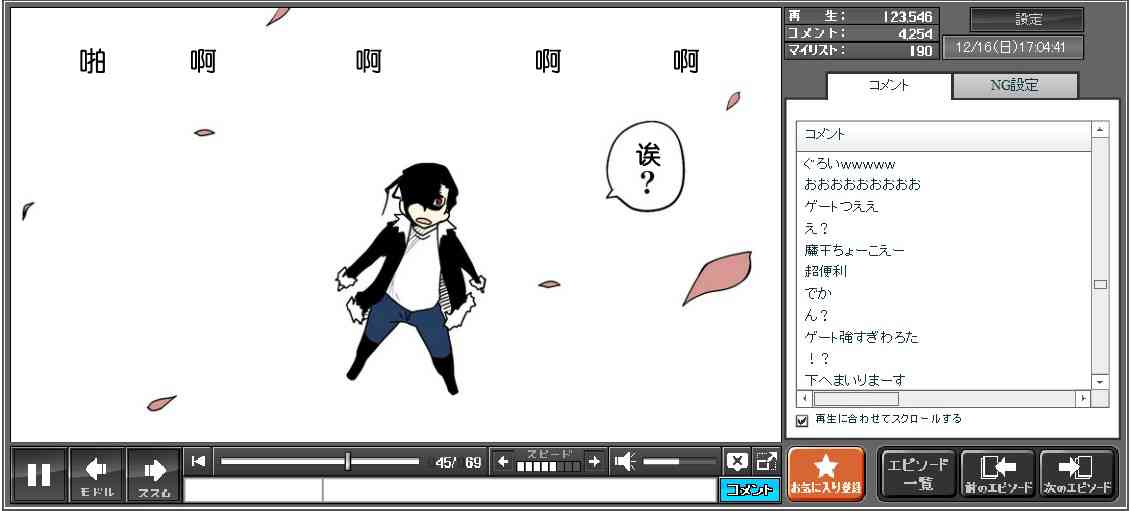The height and width of the screenshot is (511, 1131).
Task: Decrease speed with the left arrow
Action: pyautogui.click(x=502, y=461)
